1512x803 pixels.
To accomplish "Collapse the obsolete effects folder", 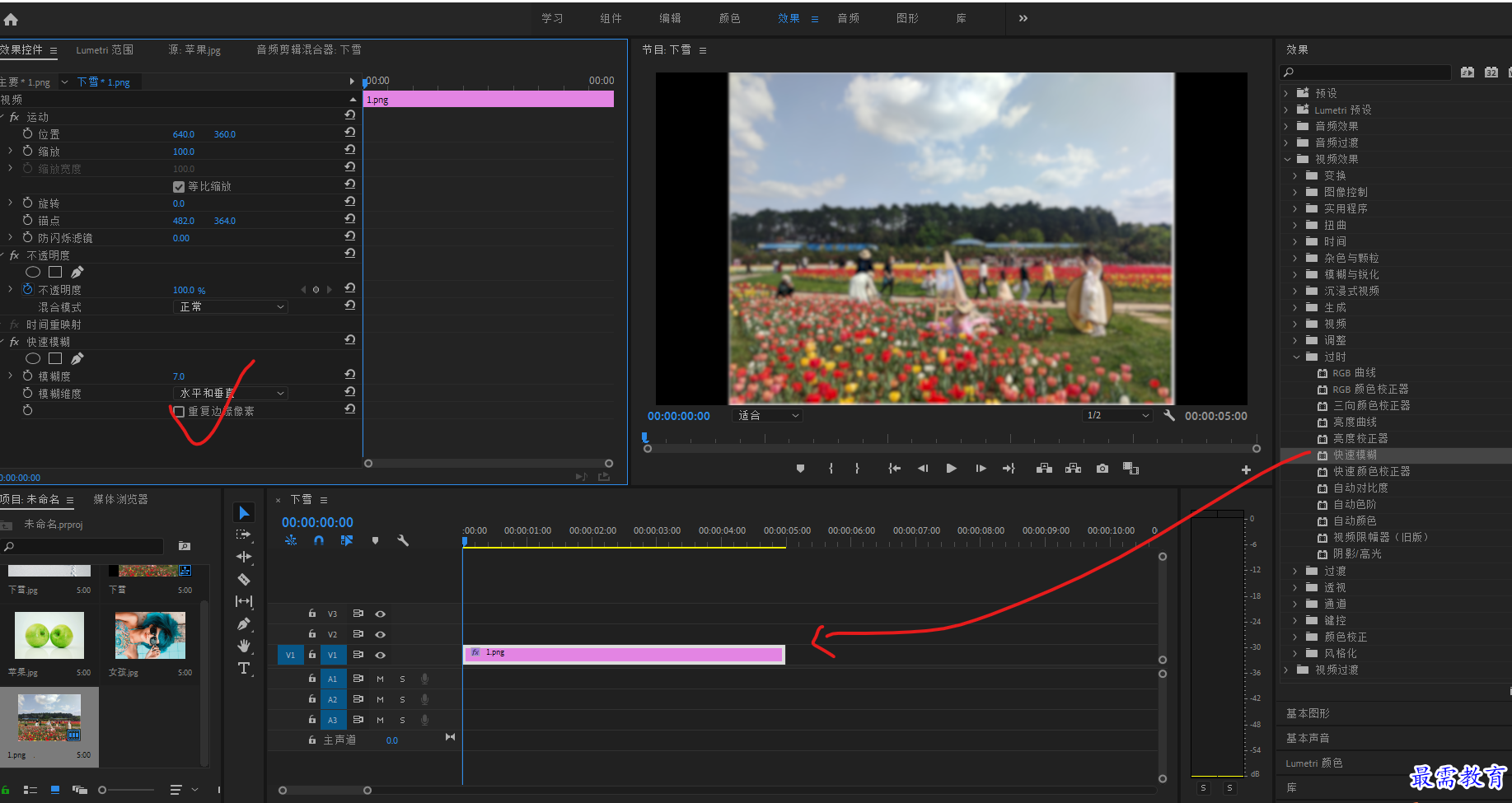I will (1296, 357).
